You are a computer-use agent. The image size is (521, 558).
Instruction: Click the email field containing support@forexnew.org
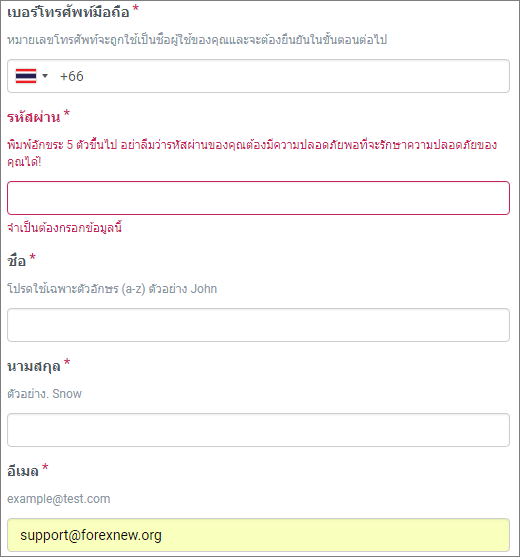click(x=258, y=535)
